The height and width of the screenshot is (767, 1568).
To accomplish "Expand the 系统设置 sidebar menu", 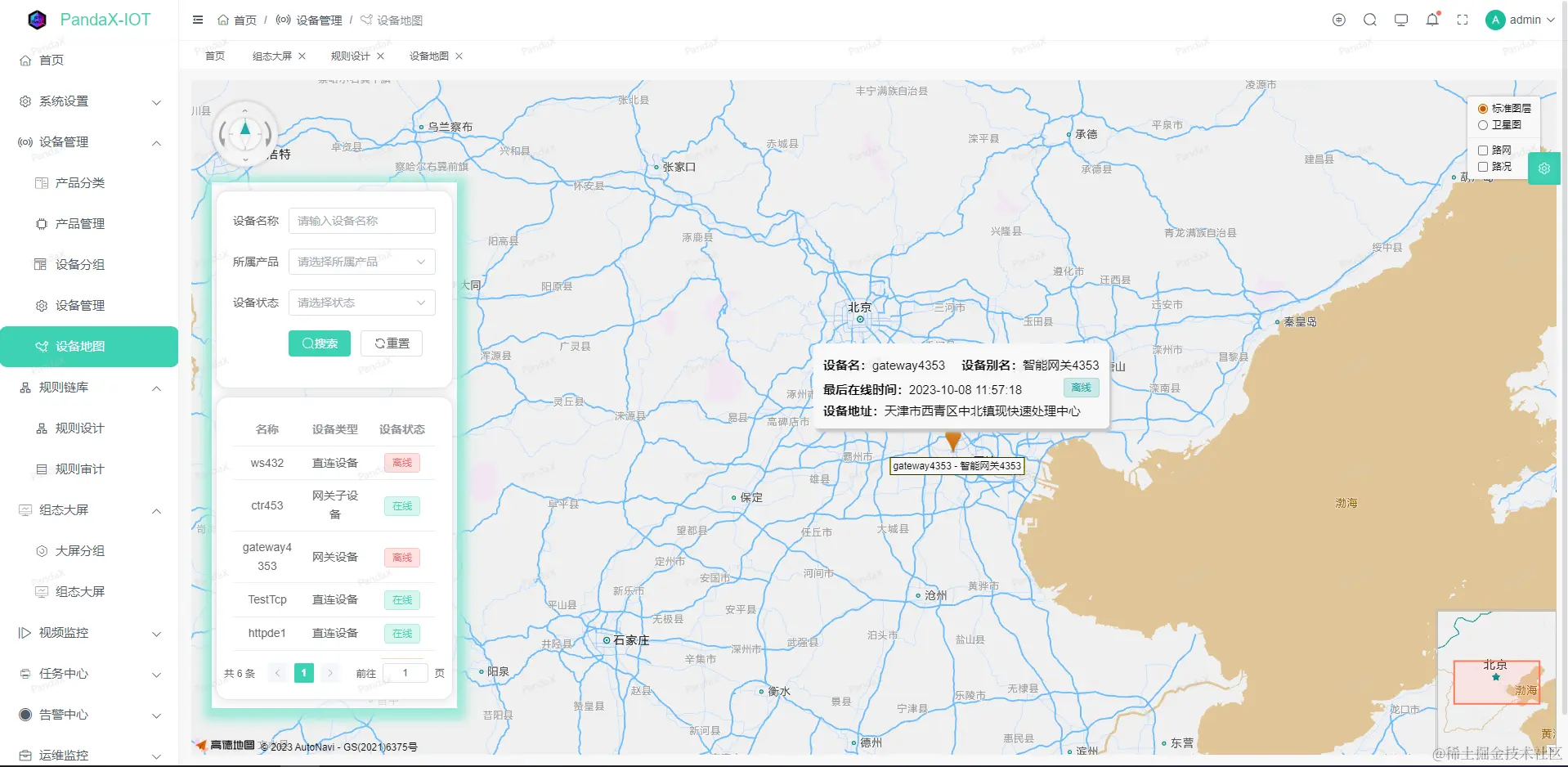I will pos(89,101).
